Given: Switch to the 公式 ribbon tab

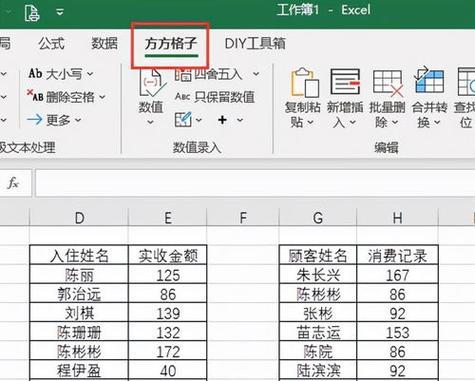Looking at the screenshot, I should (x=51, y=44).
